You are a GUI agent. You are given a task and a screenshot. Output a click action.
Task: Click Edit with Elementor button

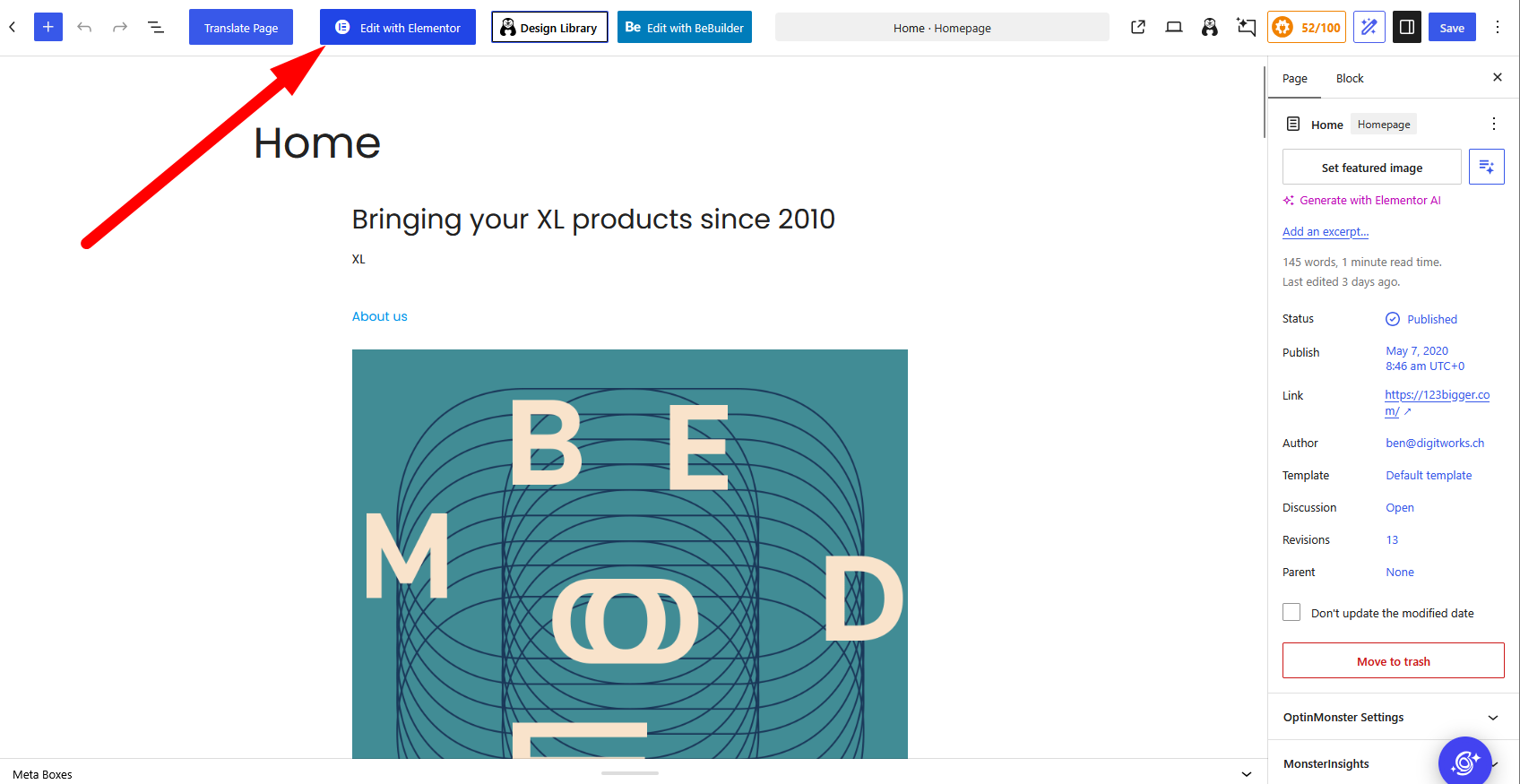(398, 27)
